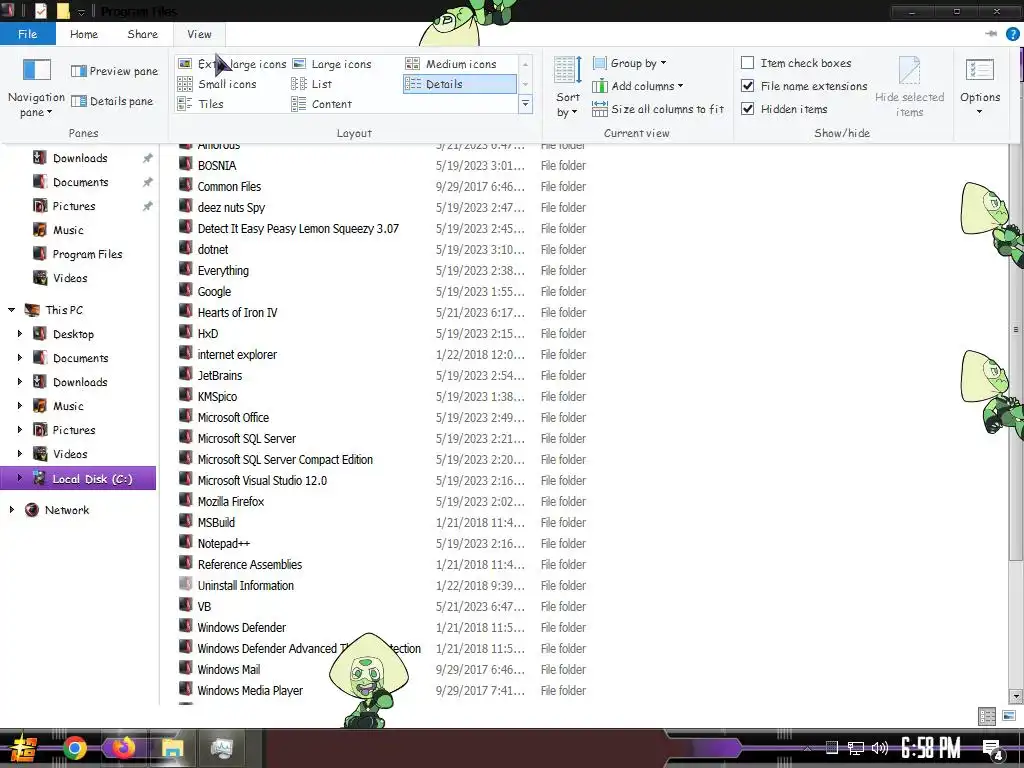1024x768 pixels.
Task: Switch to the Share ribbon tab
Action: [x=142, y=34]
